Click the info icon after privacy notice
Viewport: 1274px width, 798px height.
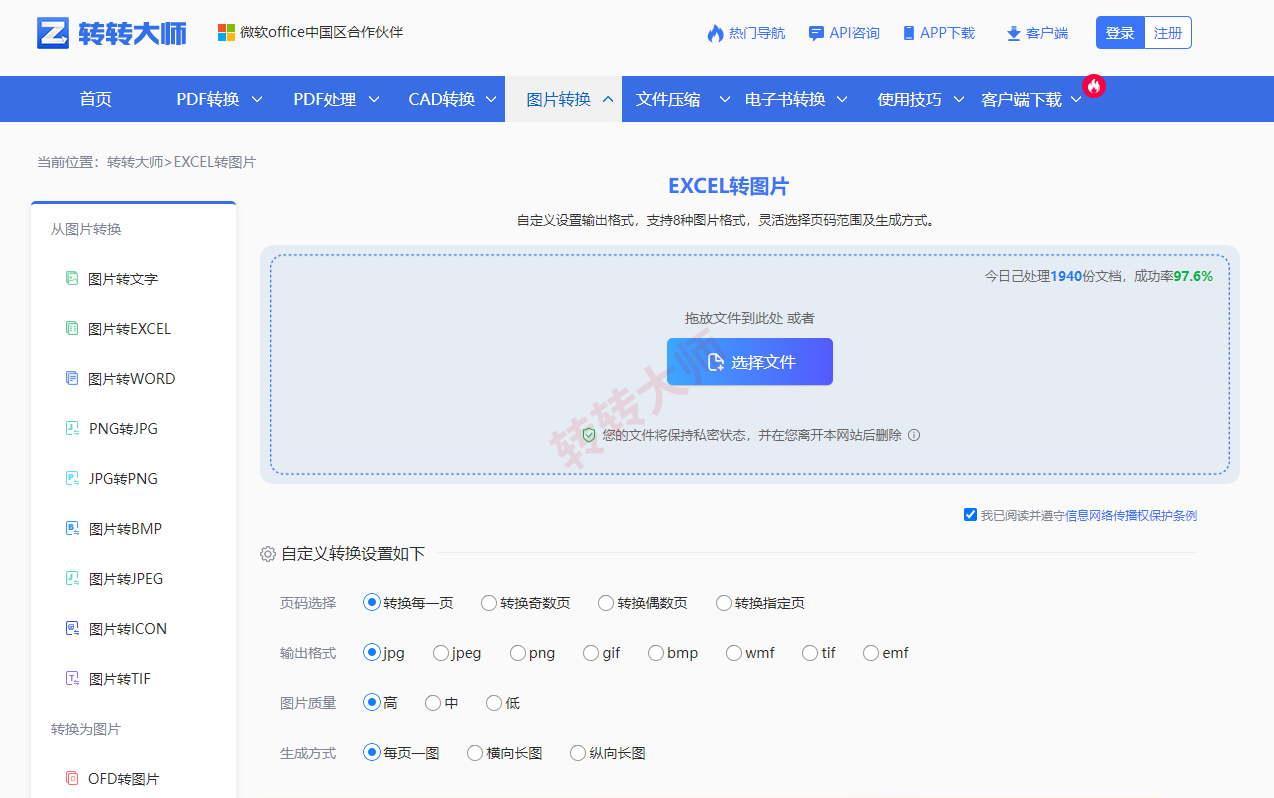(913, 435)
